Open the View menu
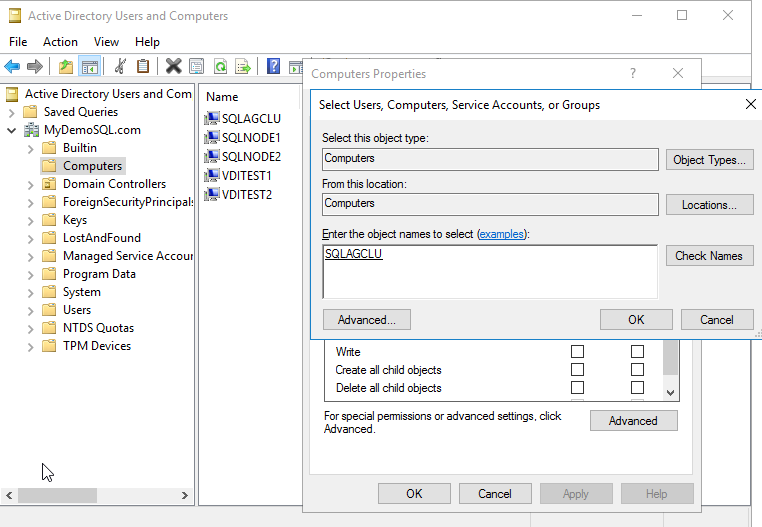 [x=106, y=42]
